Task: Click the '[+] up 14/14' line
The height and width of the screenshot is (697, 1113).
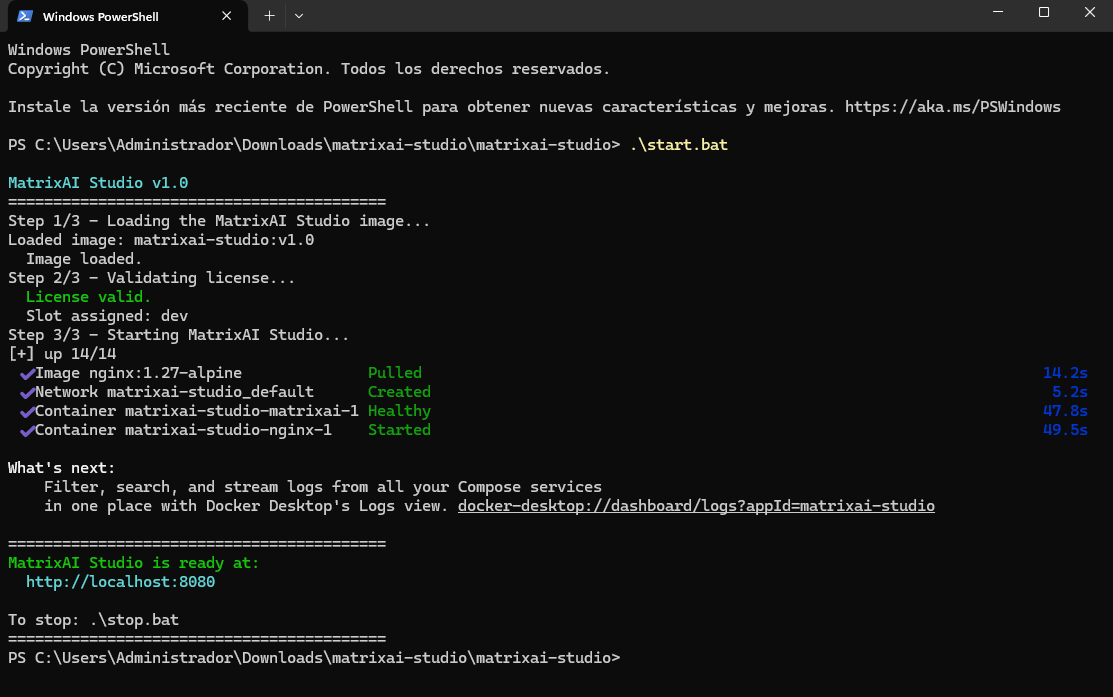Action: tap(62, 353)
